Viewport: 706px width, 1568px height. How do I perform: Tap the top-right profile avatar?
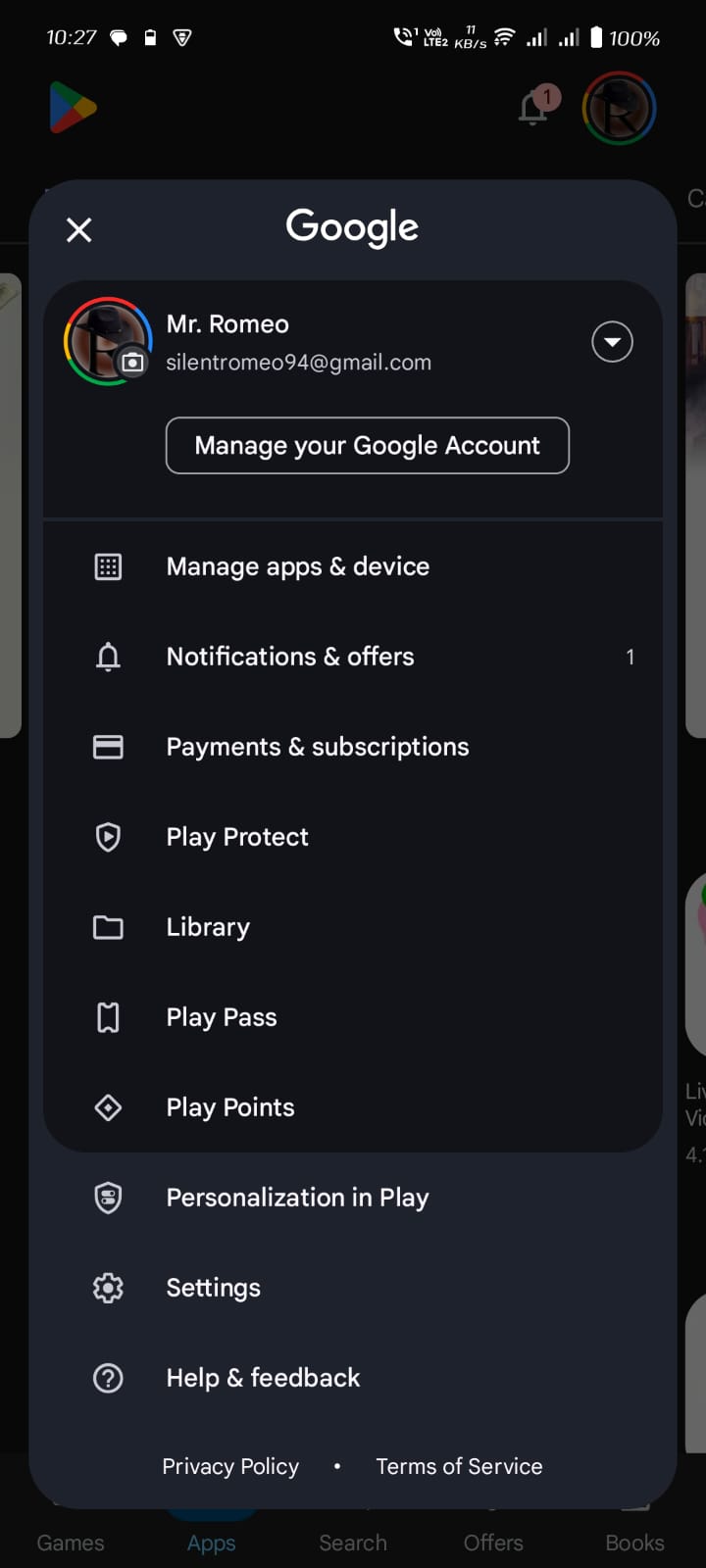[x=619, y=108]
